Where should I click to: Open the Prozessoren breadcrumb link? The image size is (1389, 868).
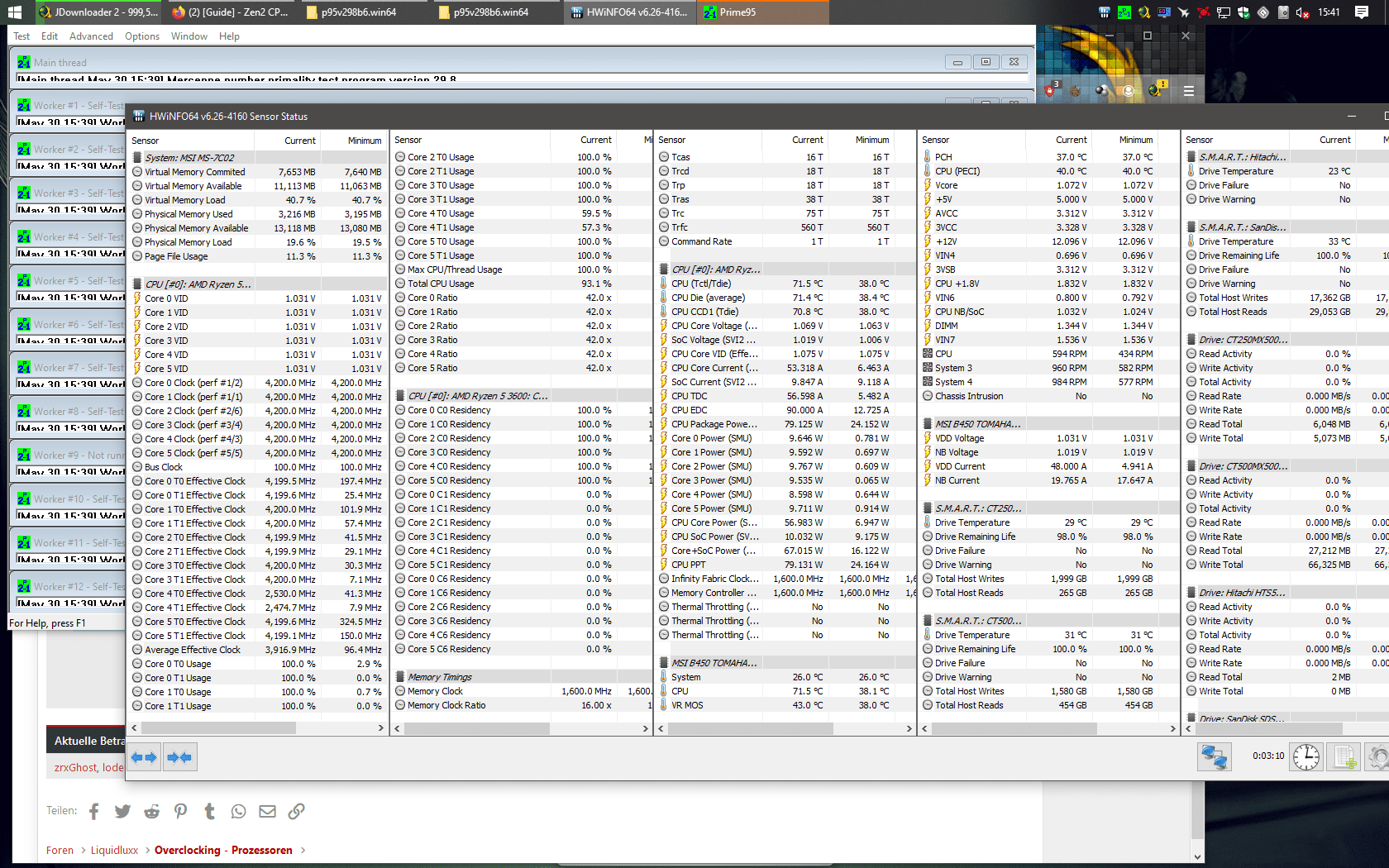click(x=262, y=850)
